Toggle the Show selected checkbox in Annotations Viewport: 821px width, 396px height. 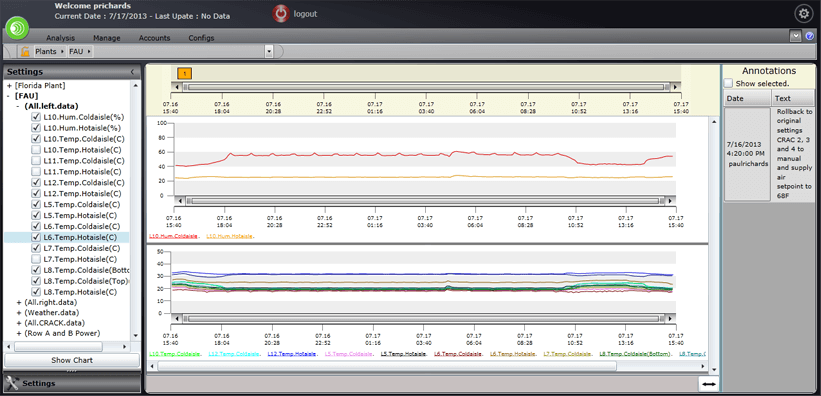tap(728, 83)
